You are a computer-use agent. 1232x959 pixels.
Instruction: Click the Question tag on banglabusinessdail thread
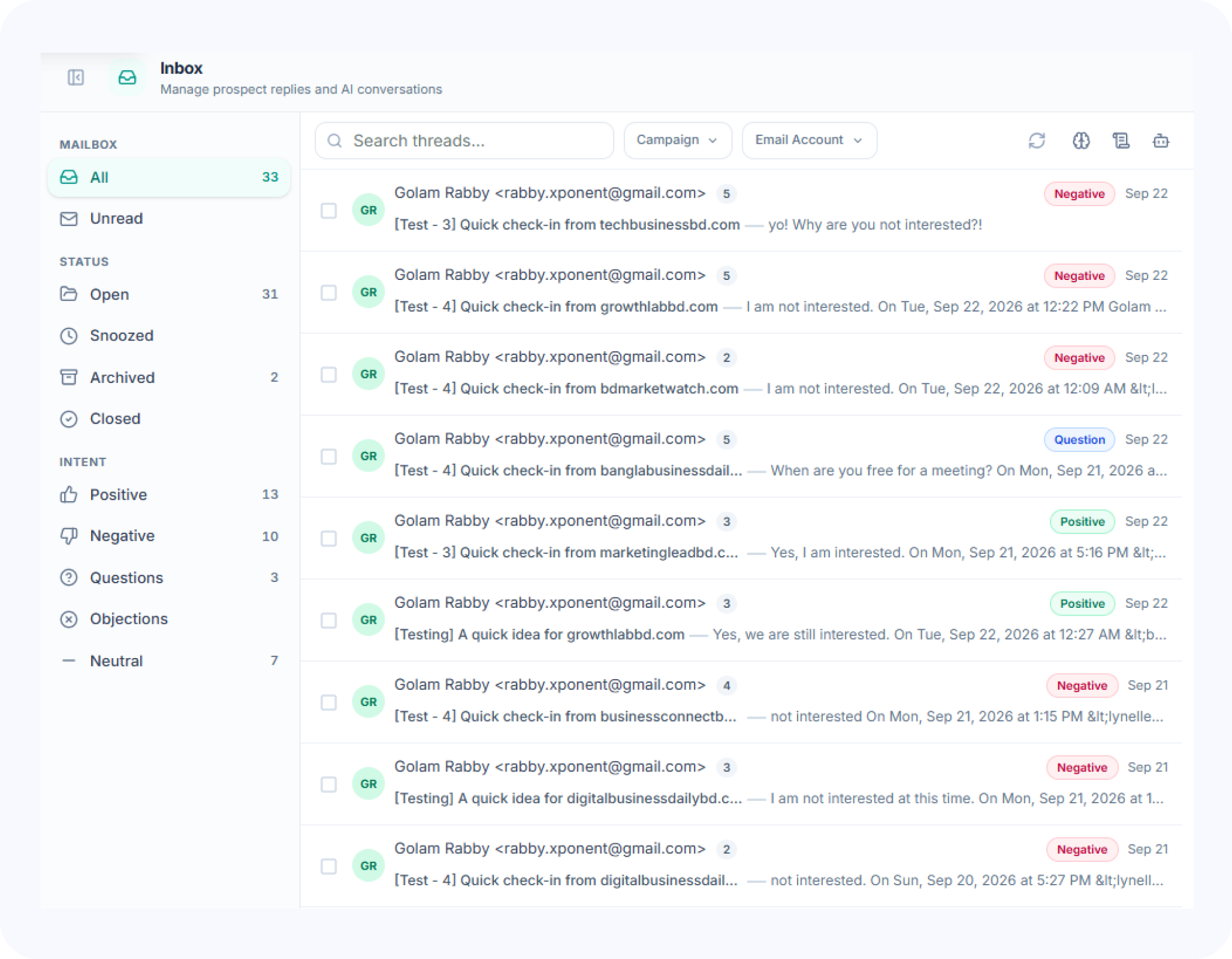tap(1079, 440)
